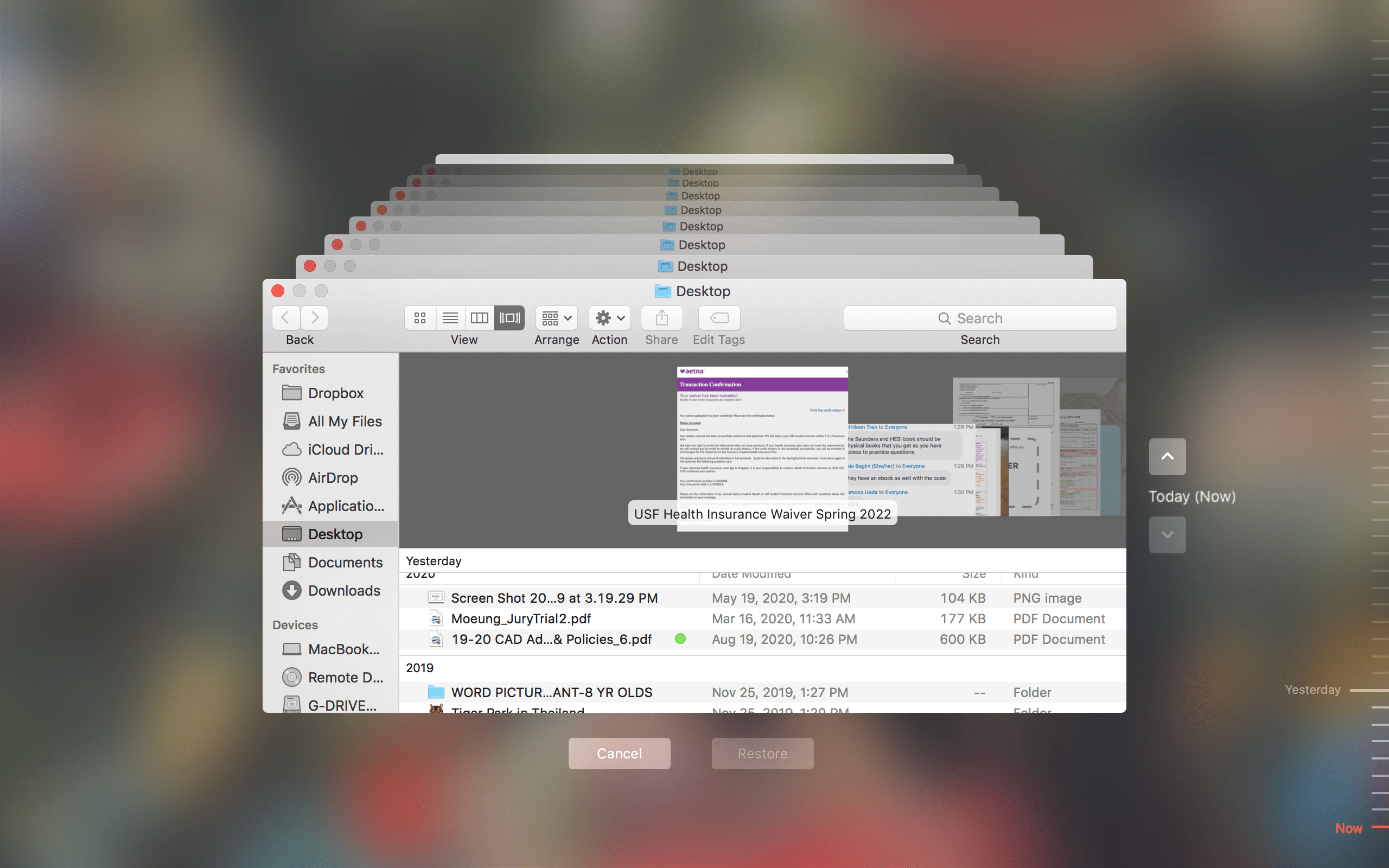Go back using the Back arrow
Viewport: 1389px width, 868px height.
(x=286, y=317)
